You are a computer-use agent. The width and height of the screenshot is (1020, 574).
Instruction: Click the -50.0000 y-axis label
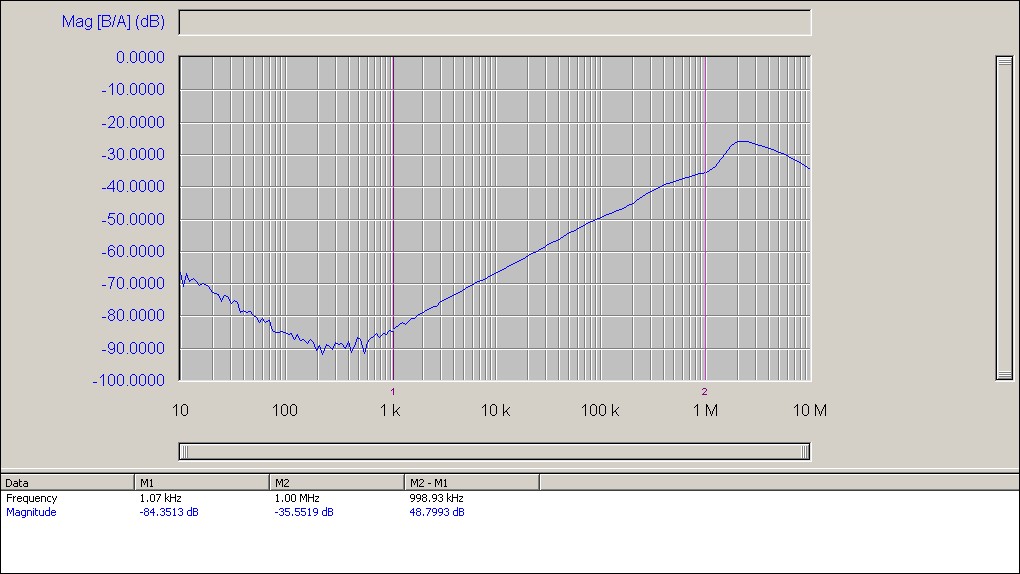pos(133,219)
